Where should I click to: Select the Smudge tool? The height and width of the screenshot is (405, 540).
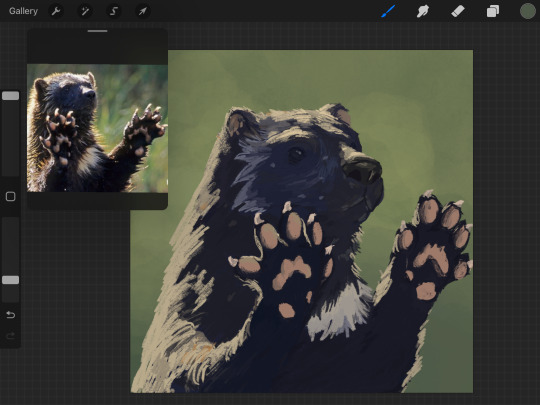click(x=423, y=11)
